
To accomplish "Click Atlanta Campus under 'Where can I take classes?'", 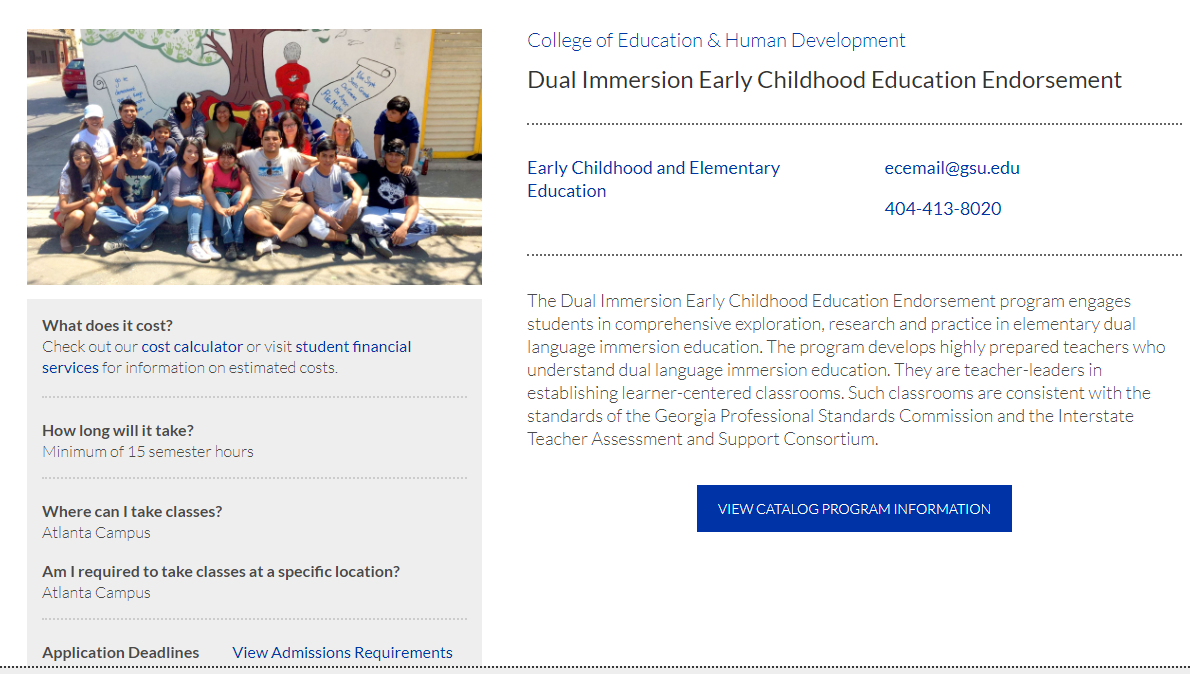I will [x=96, y=533].
